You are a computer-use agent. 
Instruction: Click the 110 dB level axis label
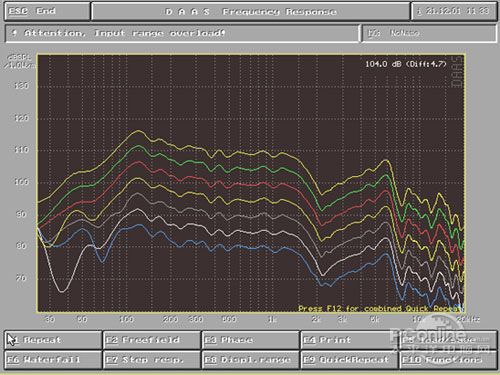point(22,150)
